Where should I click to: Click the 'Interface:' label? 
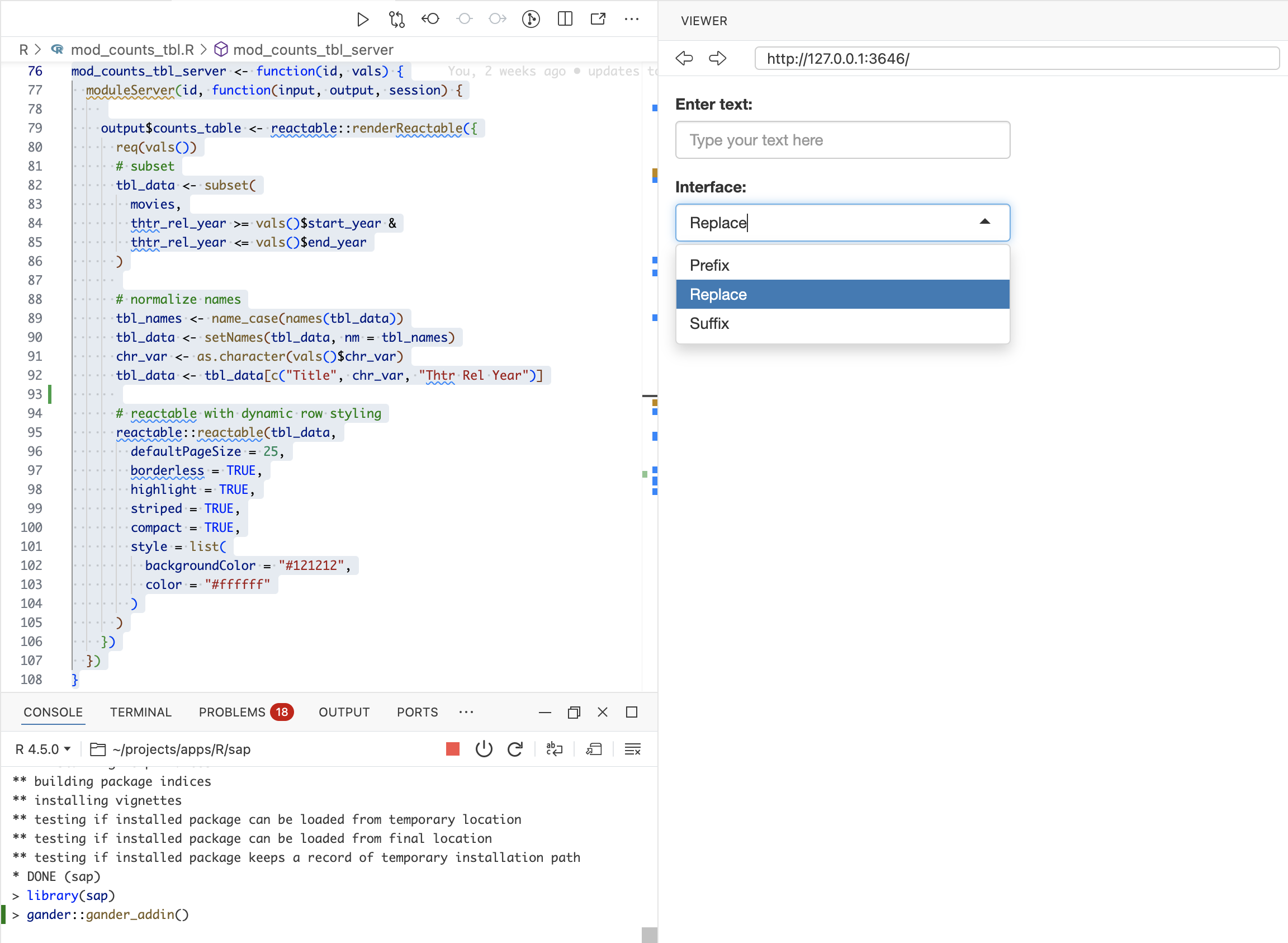(710, 187)
